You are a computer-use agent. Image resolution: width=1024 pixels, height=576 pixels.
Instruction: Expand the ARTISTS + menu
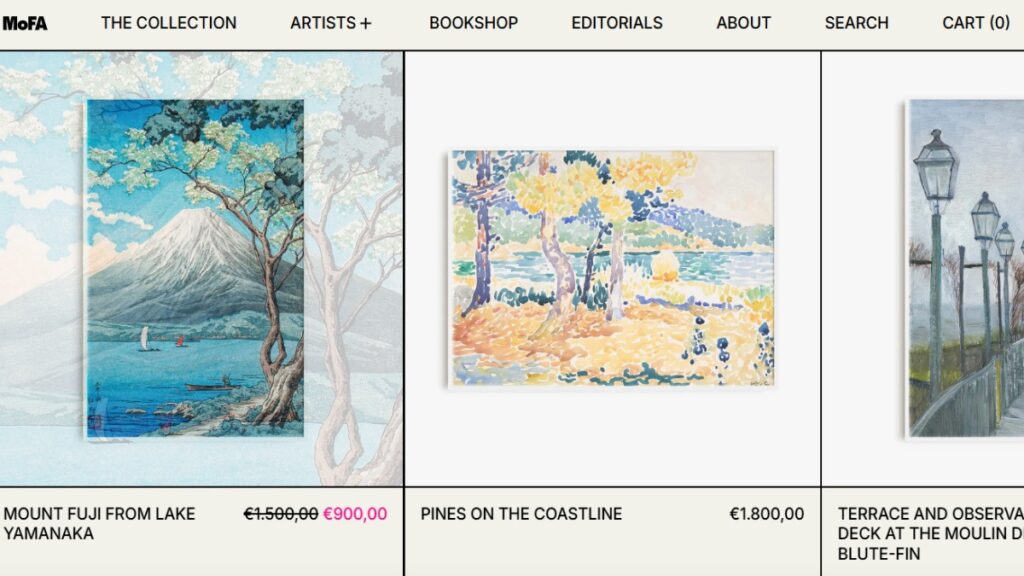(330, 23)
